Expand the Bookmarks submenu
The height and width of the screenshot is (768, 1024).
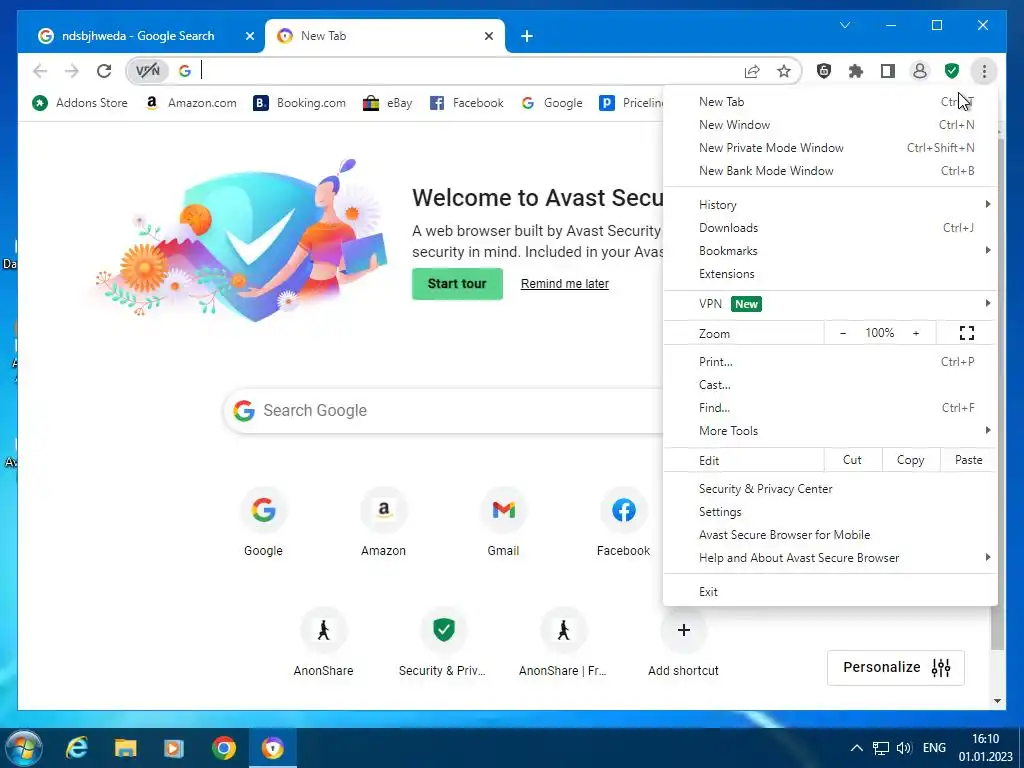click(x=830, y=251)
